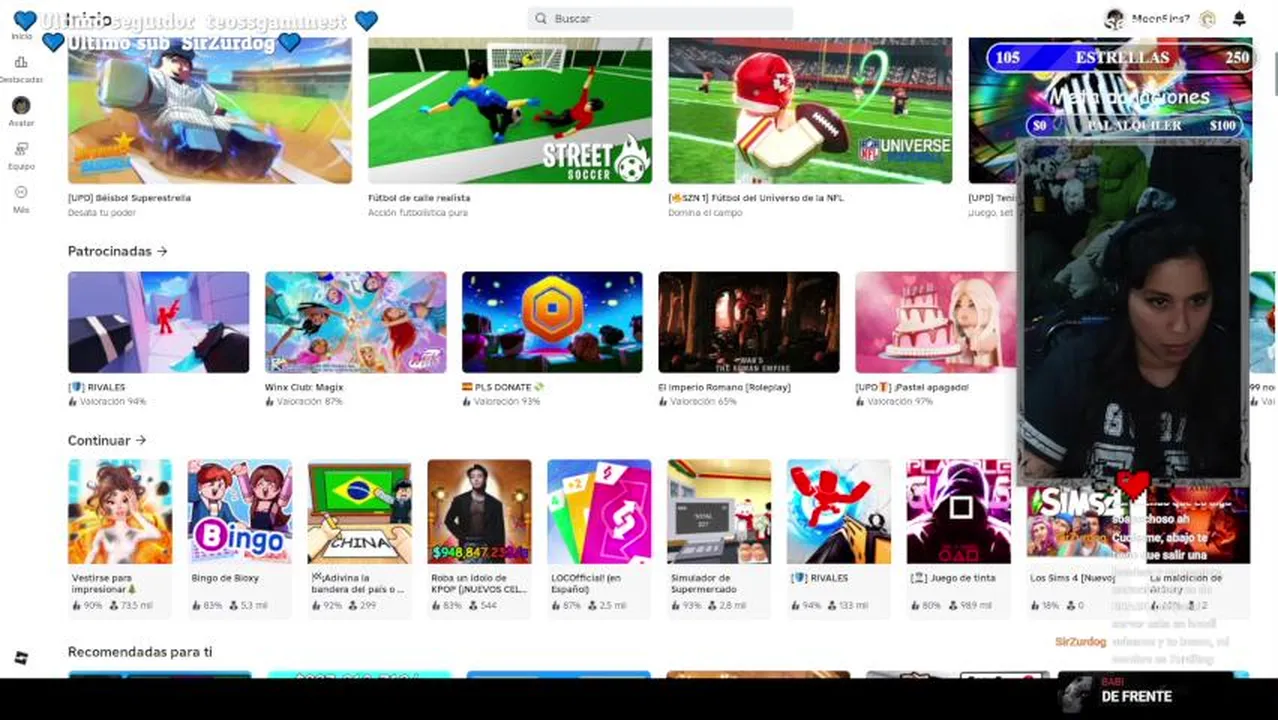This screenshot has width=1278, height=720.
Task: Click 'Fútbol de calle realista' title
Action: point(419,198)
